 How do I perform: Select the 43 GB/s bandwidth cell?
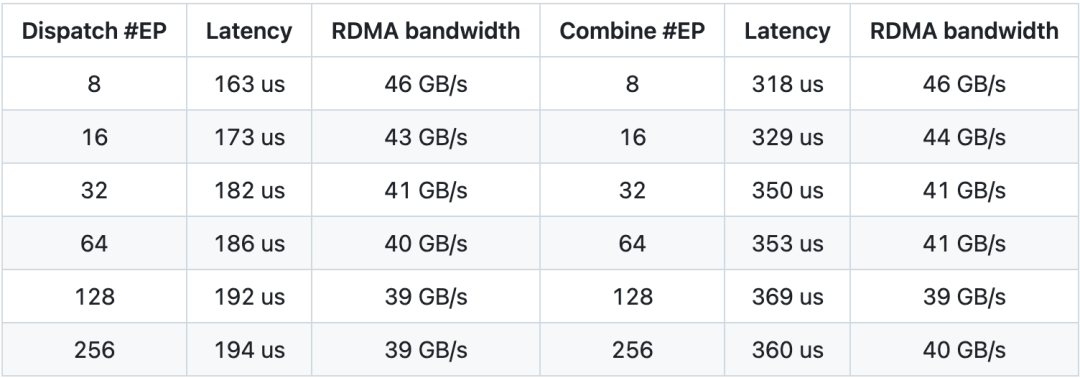pos(426,137)
